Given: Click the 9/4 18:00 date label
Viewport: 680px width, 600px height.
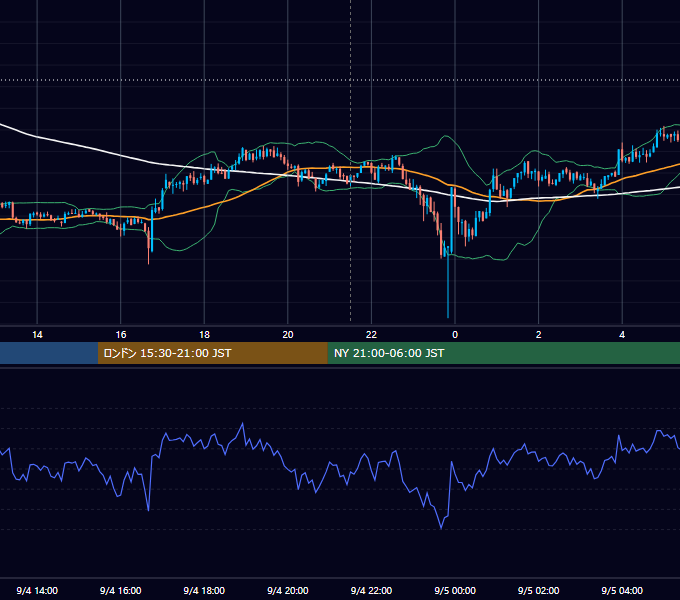Looking at the screenshot, I should (204, 590).
